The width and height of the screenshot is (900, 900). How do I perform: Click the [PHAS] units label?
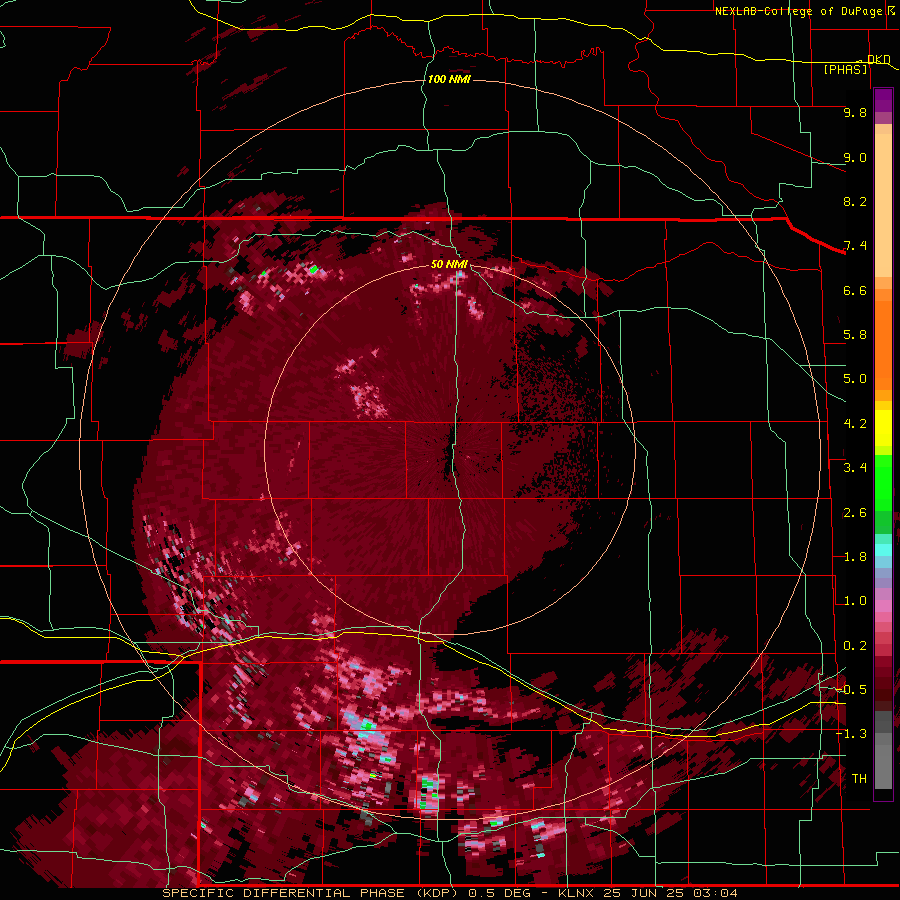(845, 69)
